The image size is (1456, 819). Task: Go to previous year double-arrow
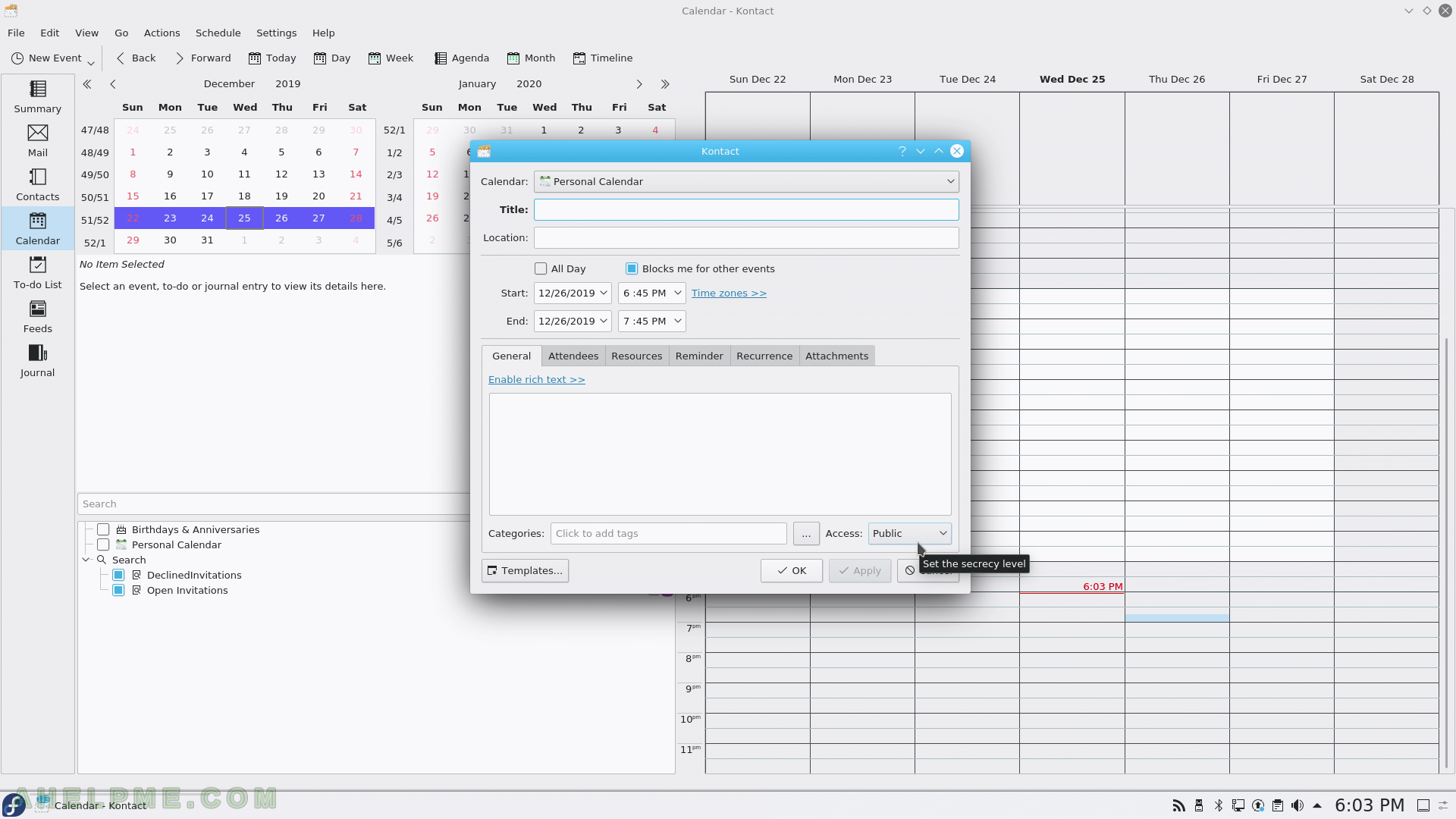click(87, 84)
